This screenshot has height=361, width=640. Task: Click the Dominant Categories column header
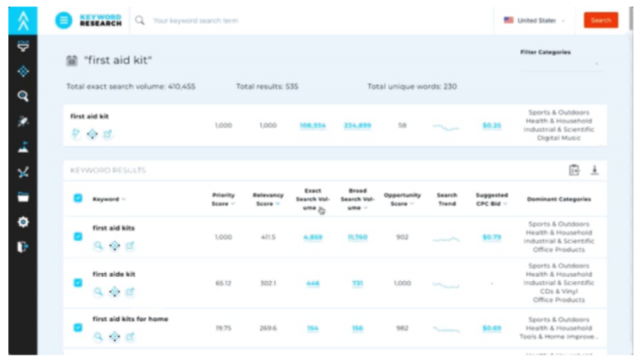[x=559, y=199]
